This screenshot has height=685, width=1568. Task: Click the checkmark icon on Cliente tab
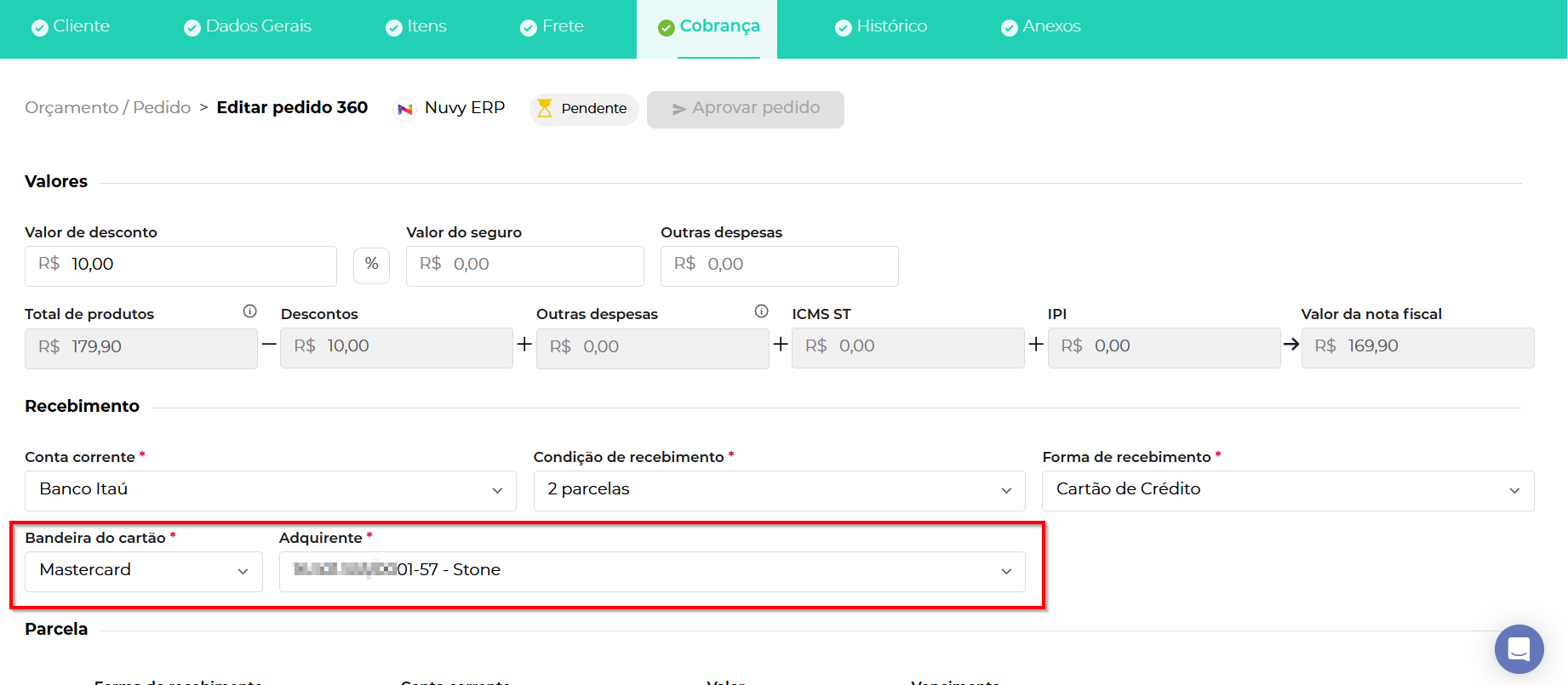pyautogui.click(x=39, y=27)
